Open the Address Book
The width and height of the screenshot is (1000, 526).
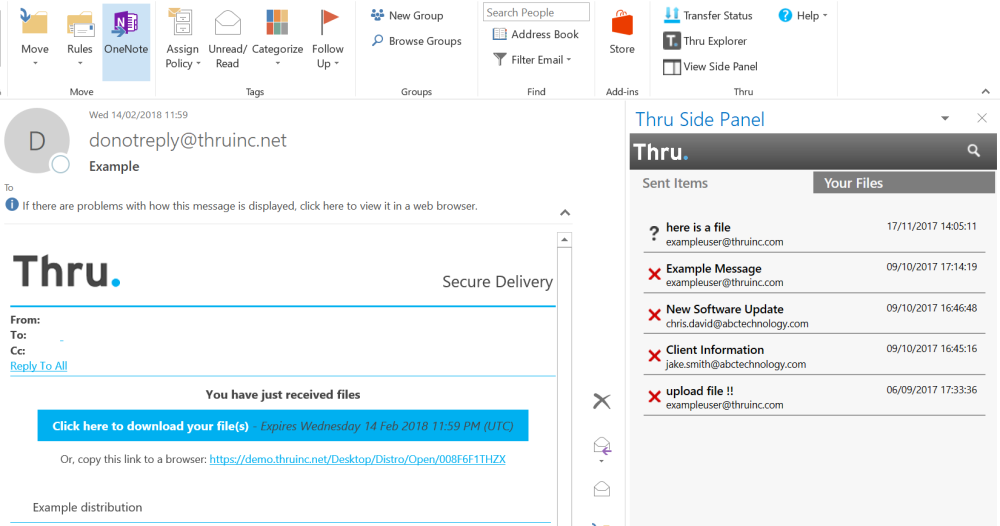pos(536,34)
